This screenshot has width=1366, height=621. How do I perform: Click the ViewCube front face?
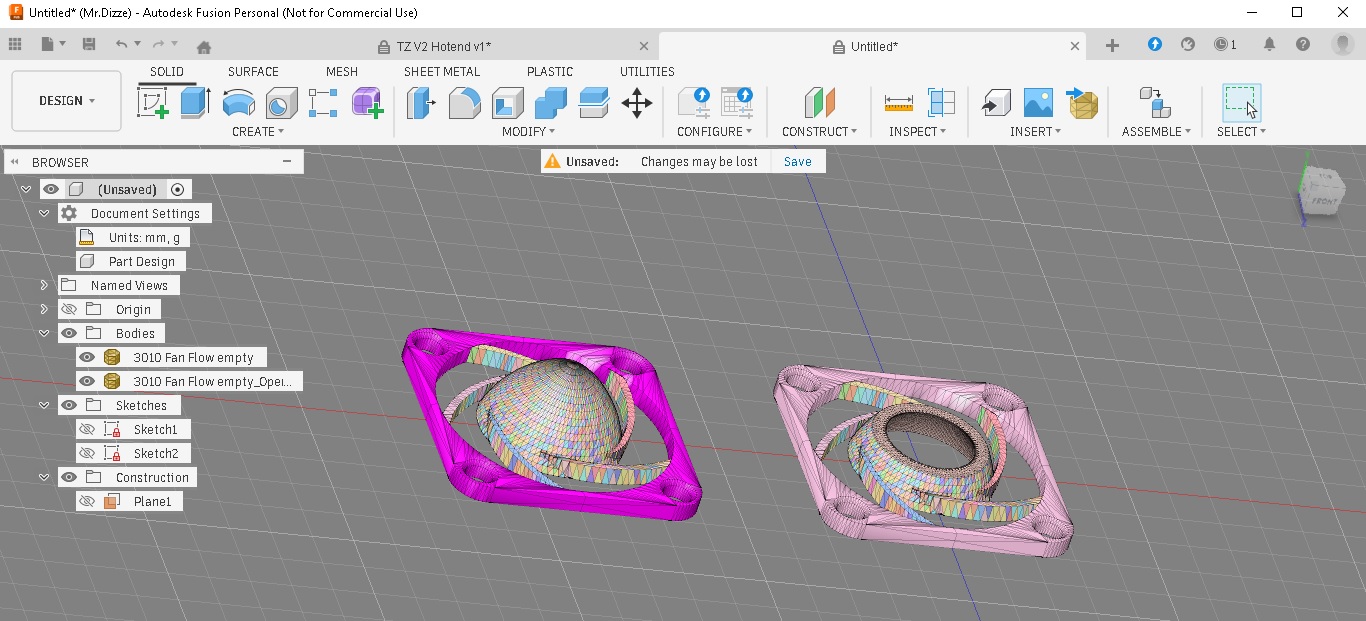click(1323, 200)
